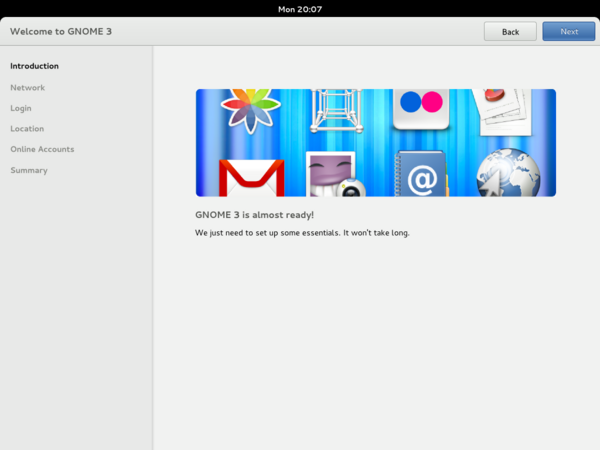Click the Next button
Image resolution: width=600 pixels, height=450 pixels.
(569, 31)
